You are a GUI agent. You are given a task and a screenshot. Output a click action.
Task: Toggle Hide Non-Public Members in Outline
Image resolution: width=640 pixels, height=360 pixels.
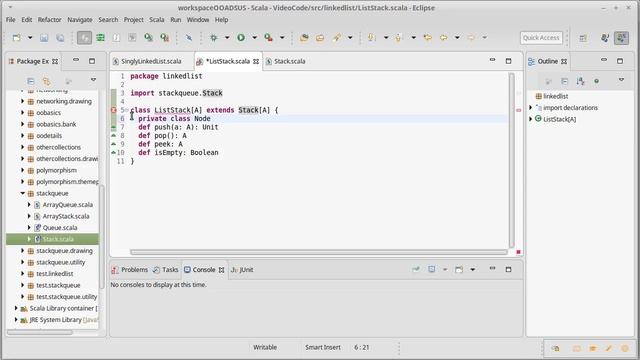596,81
